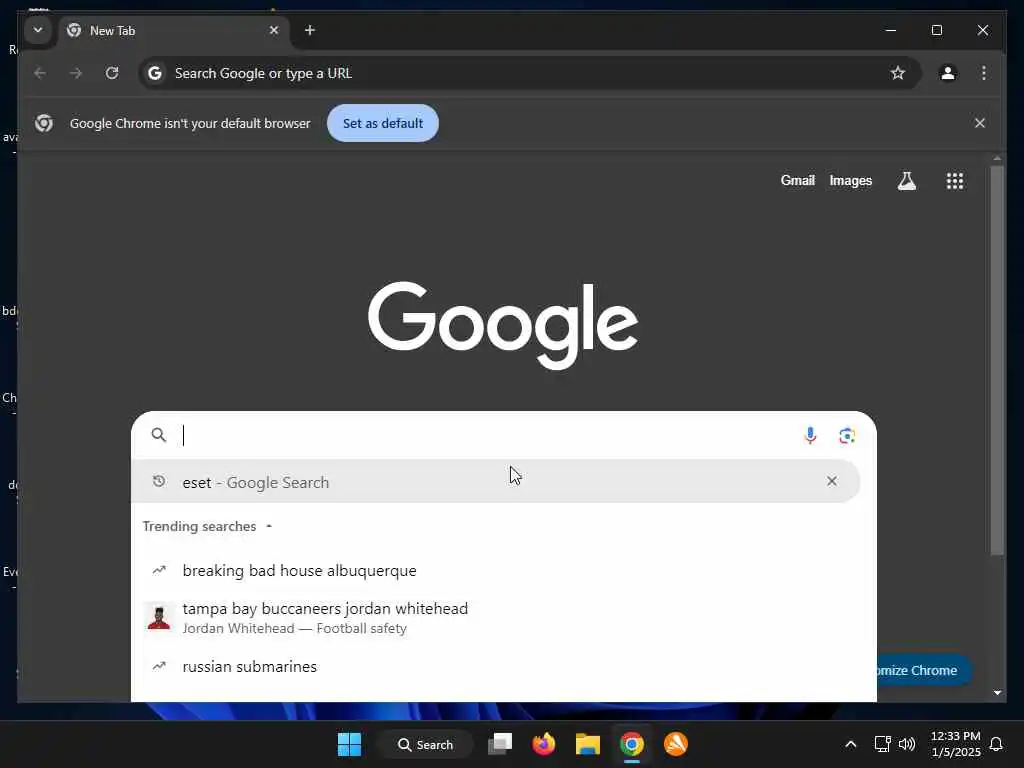Open the Windows Start menu
The image size is (1024, 768).
click(349, 744)
